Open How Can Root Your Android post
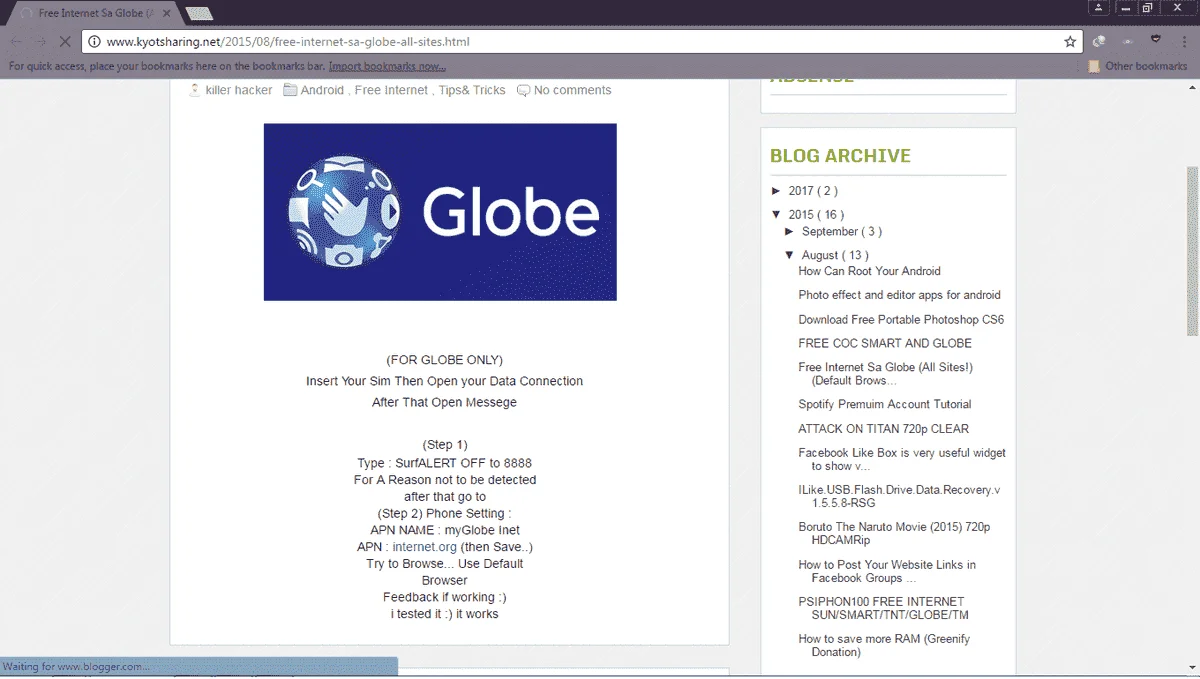The height and width of the screenshot is (679, 1200). (869, 271)
